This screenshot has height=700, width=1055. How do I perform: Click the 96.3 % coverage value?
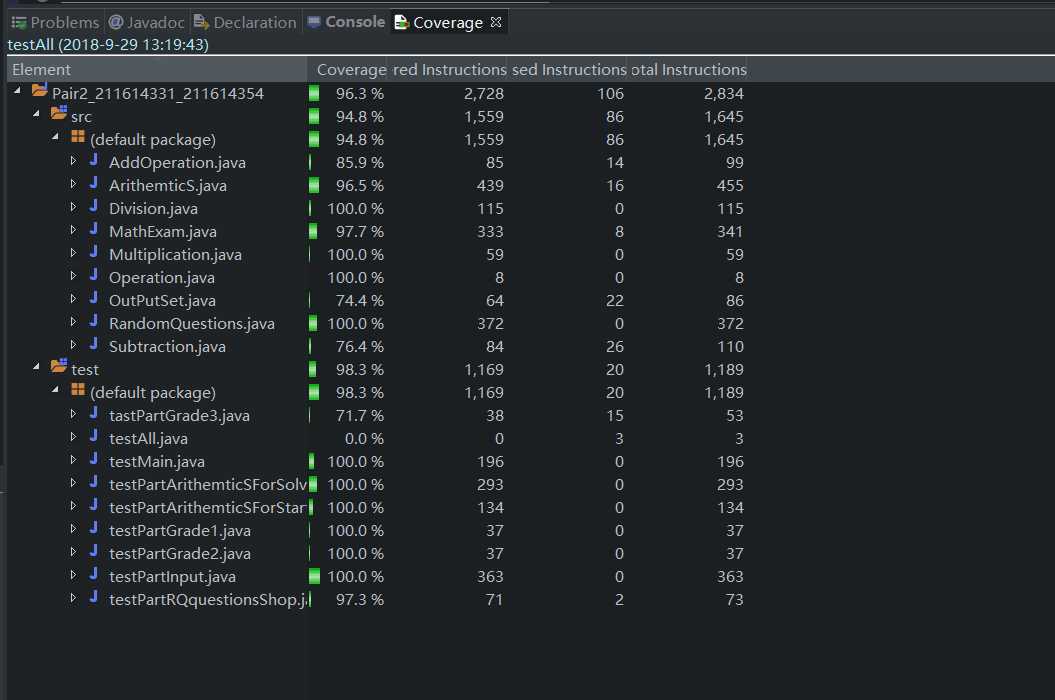359,94
